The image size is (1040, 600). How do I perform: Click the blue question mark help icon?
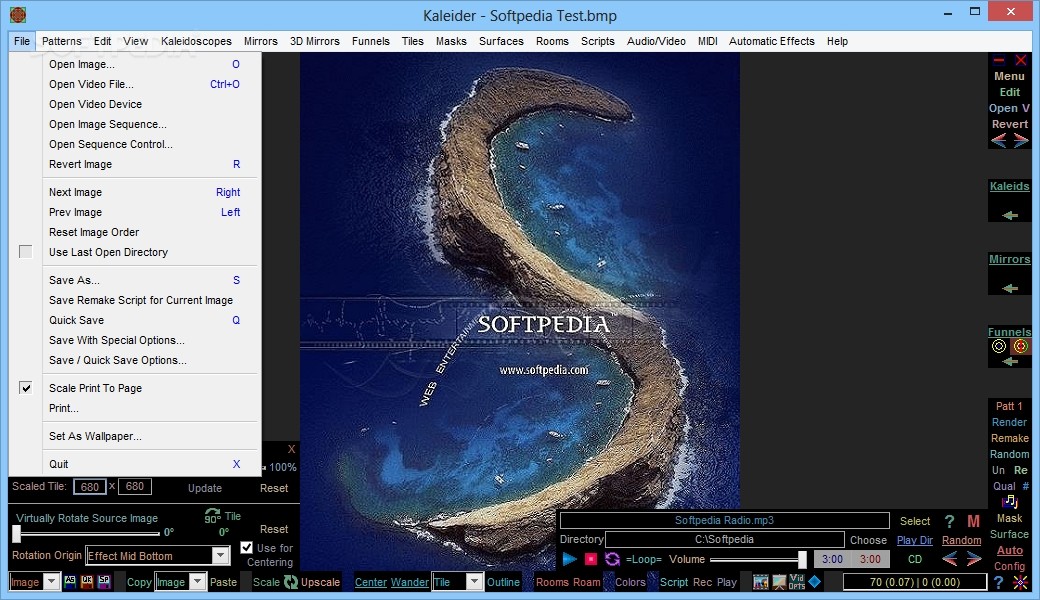point(999,582)
